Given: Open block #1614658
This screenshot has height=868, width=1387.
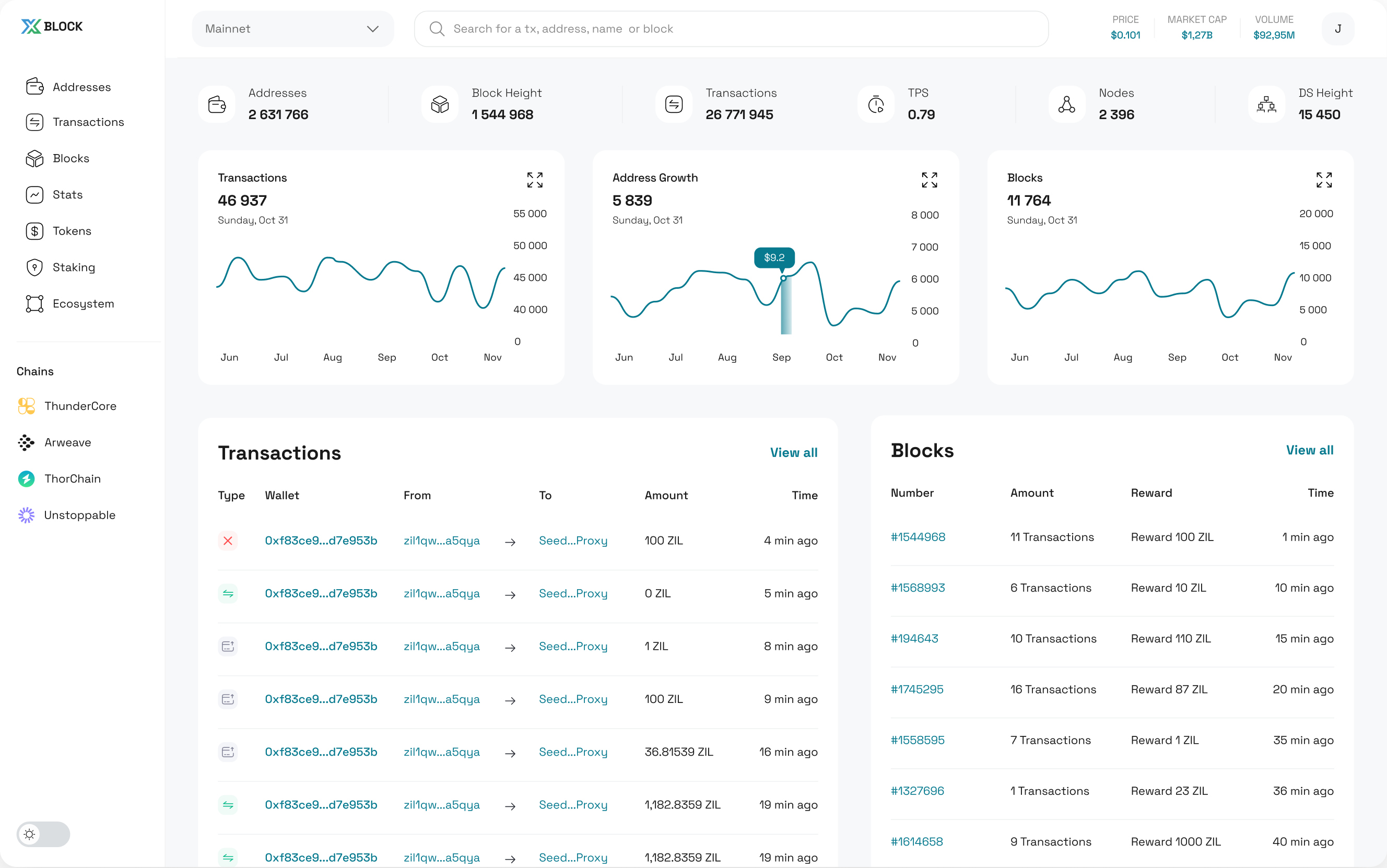Looking at the screenshot, I should pos(917,841).
